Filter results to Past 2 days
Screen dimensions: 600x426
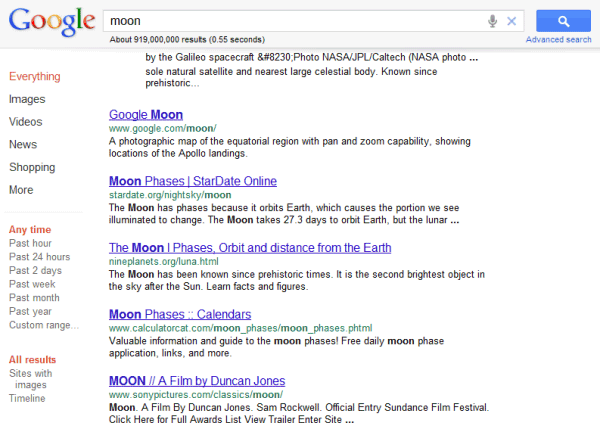click(35, 271)
